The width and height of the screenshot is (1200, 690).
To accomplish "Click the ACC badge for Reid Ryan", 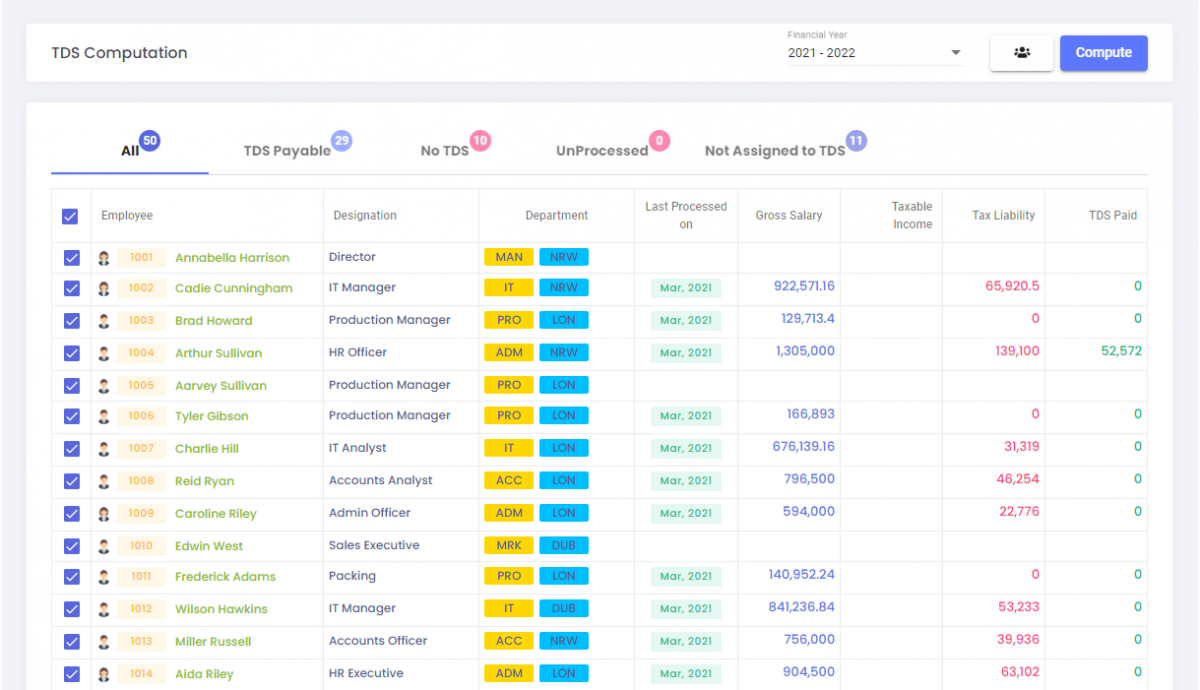I will point(508,480).
